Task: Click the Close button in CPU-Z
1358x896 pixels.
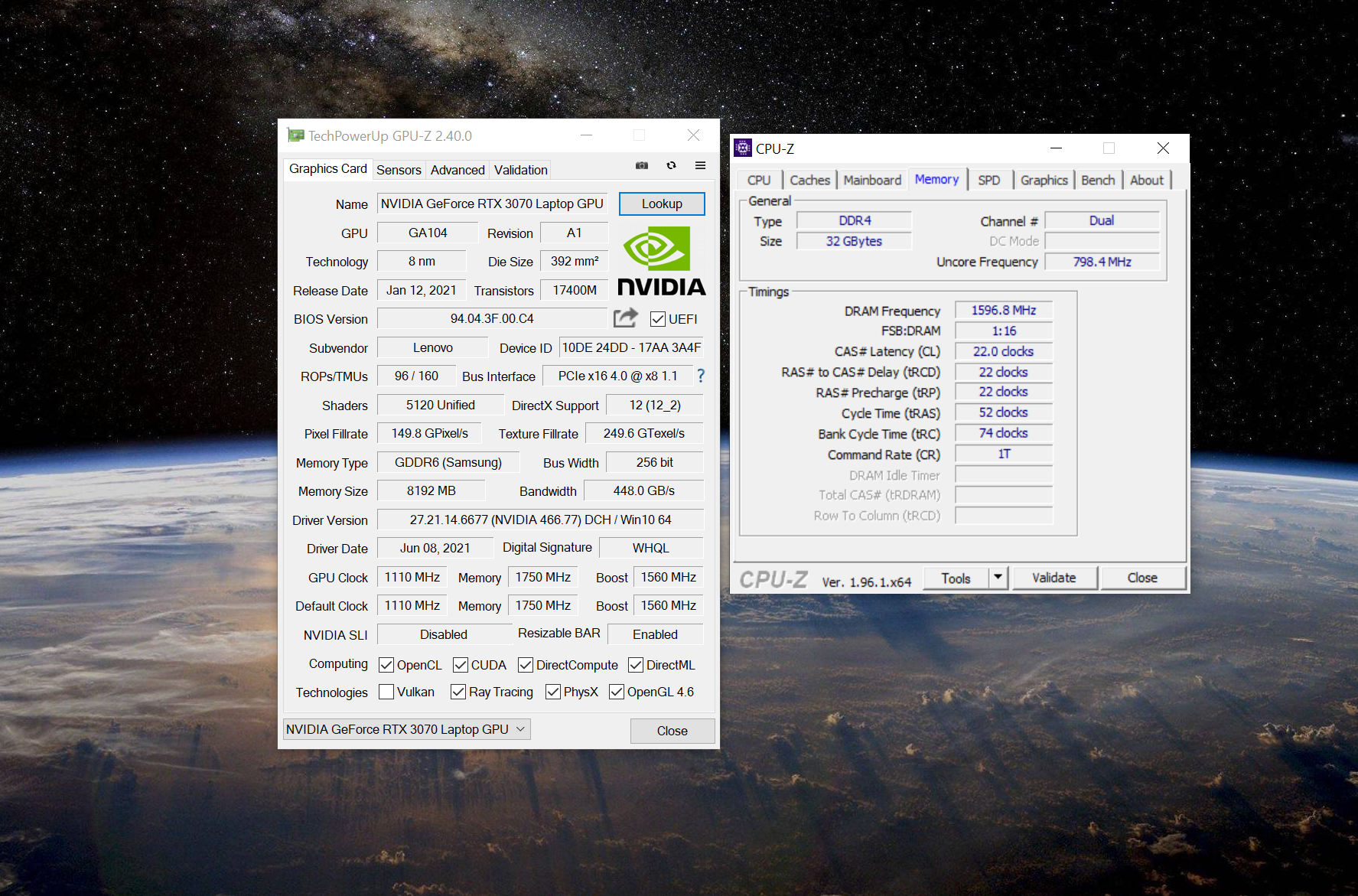Action: tap(1142, 578)
